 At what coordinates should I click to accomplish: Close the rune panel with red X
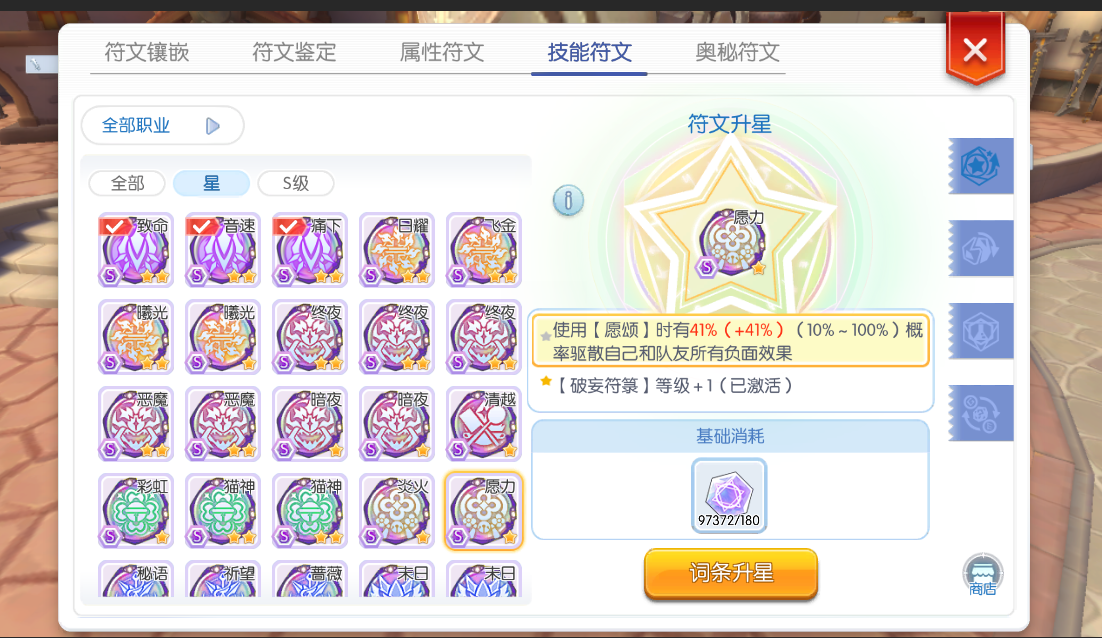(x=975, y=50)
